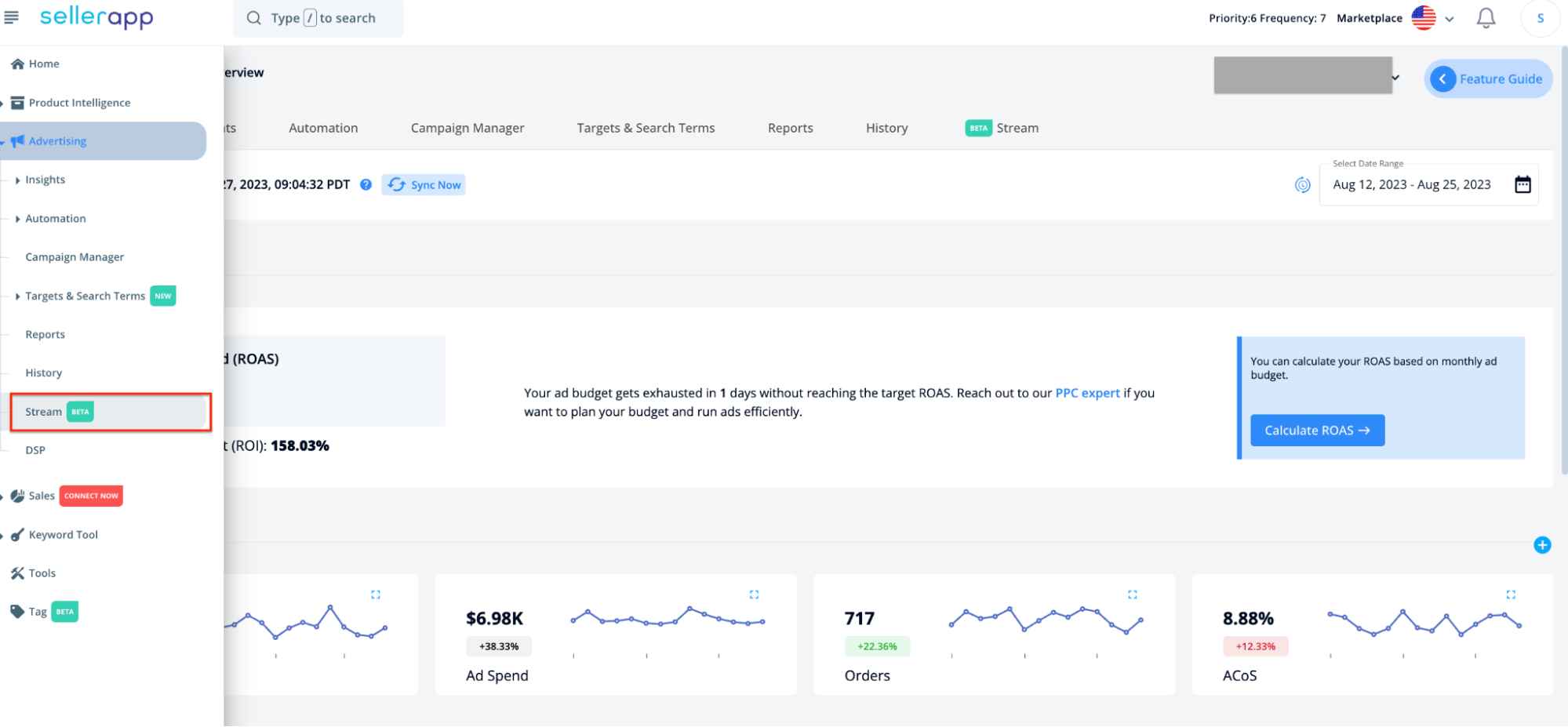
Task: Click the US flag marketplace icon
Action: 1424,18
